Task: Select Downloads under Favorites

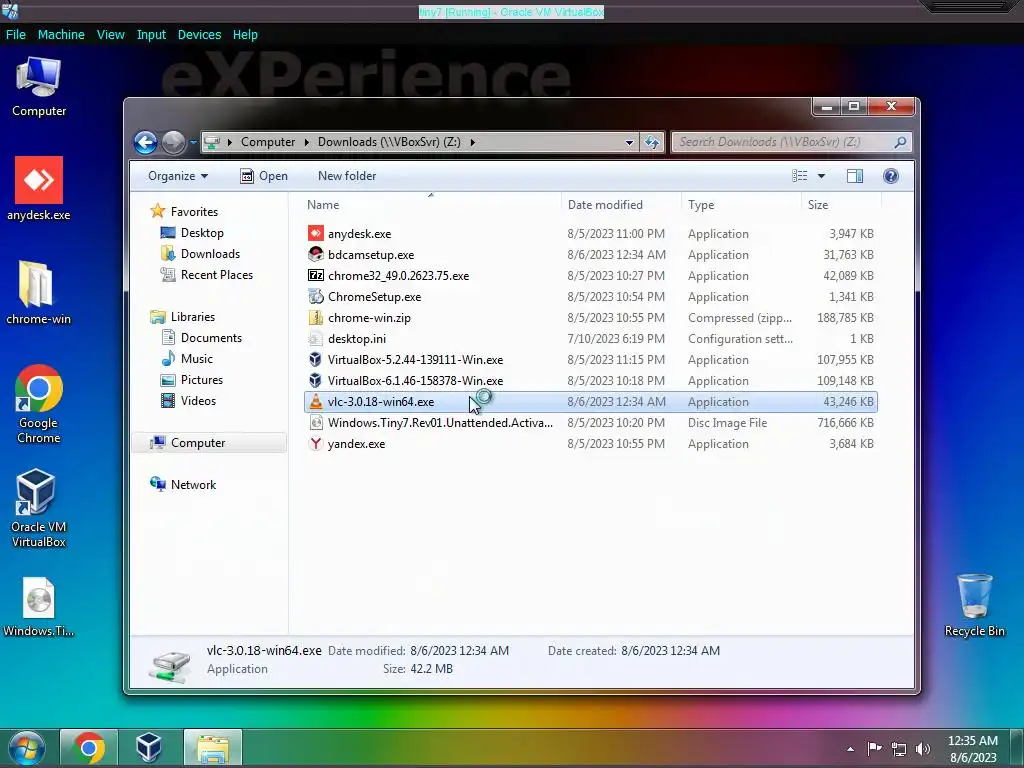Action: click(x=210, y=253)
